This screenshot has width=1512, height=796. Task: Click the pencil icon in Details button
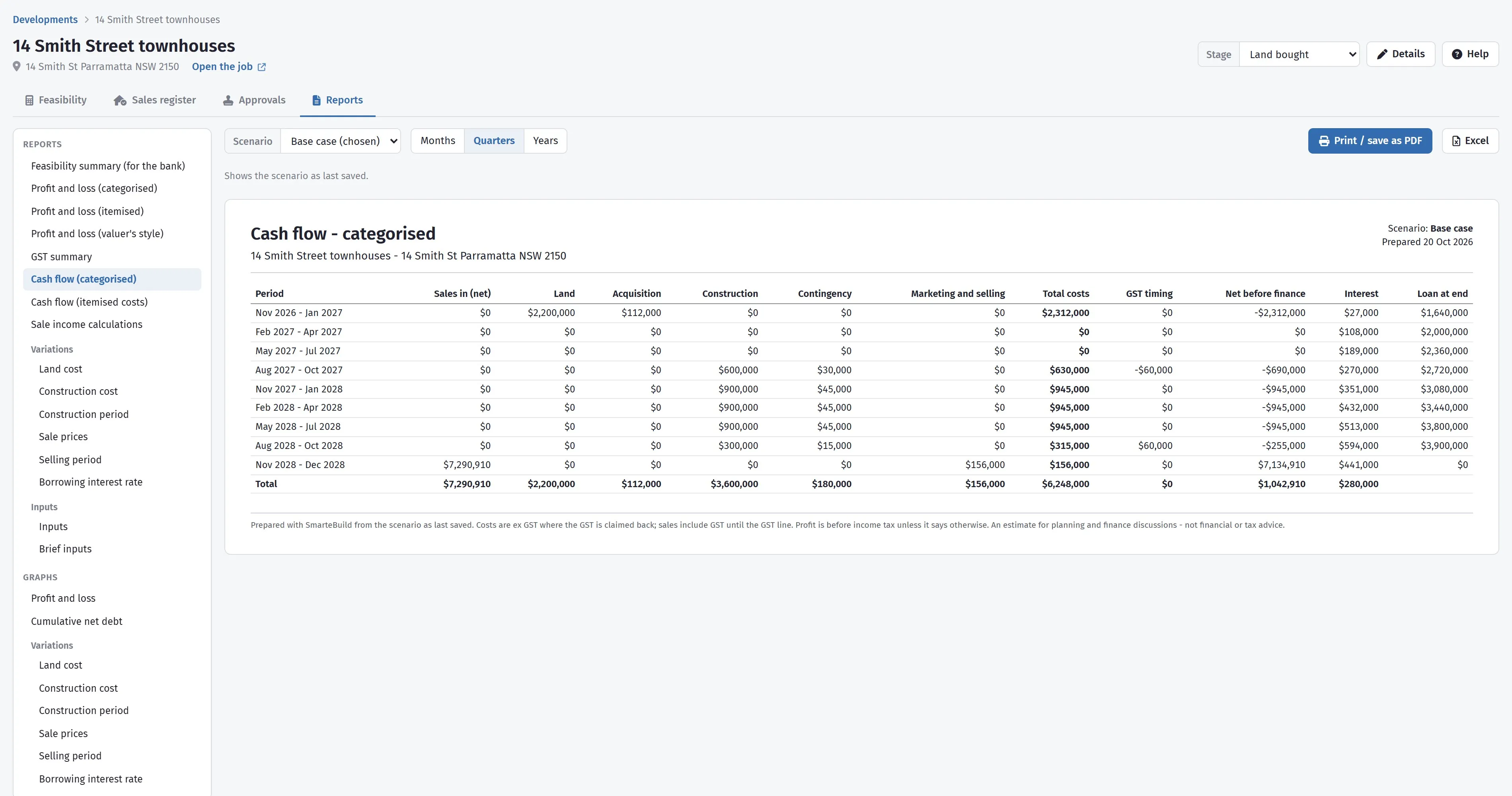pyautogui.click(x=1382, y=54)
